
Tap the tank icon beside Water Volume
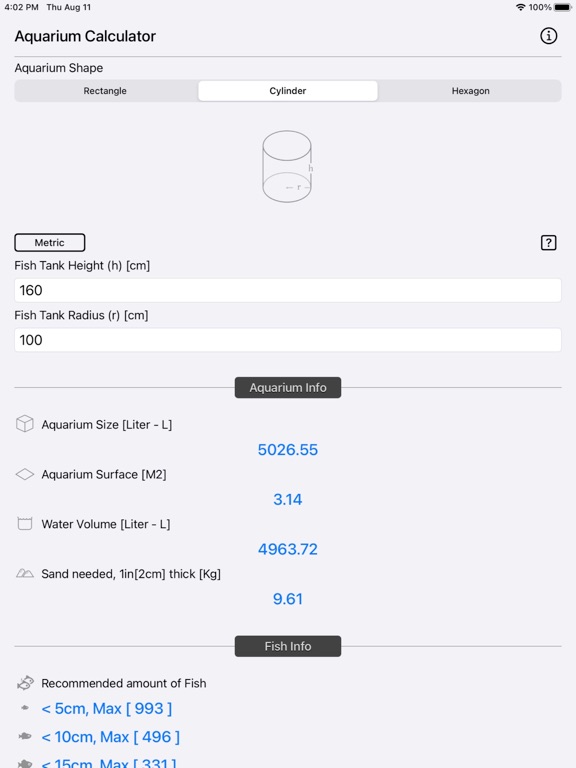point(24,524)
